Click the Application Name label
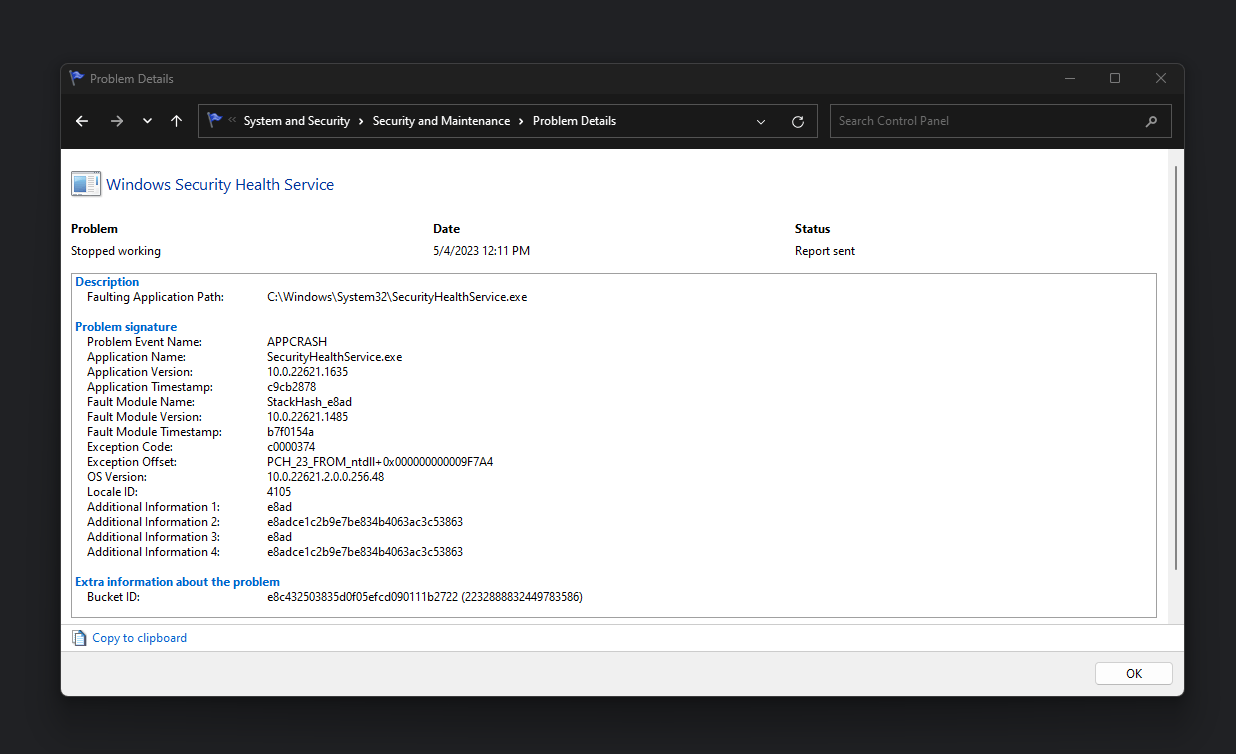The height and width of the screenshot is (754, 1236). (x=136, y=357)
